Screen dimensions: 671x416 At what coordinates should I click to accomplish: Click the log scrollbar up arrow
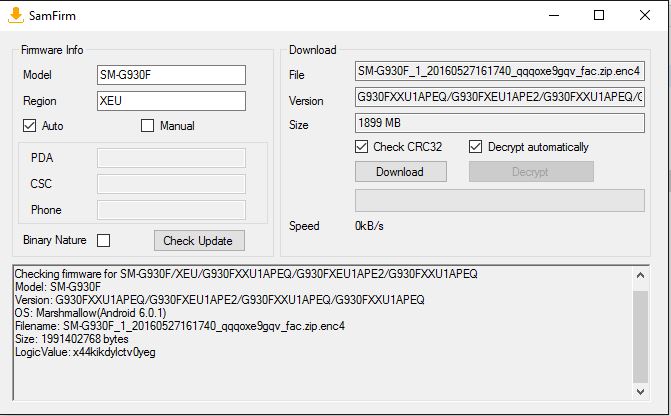pos(640,275)
